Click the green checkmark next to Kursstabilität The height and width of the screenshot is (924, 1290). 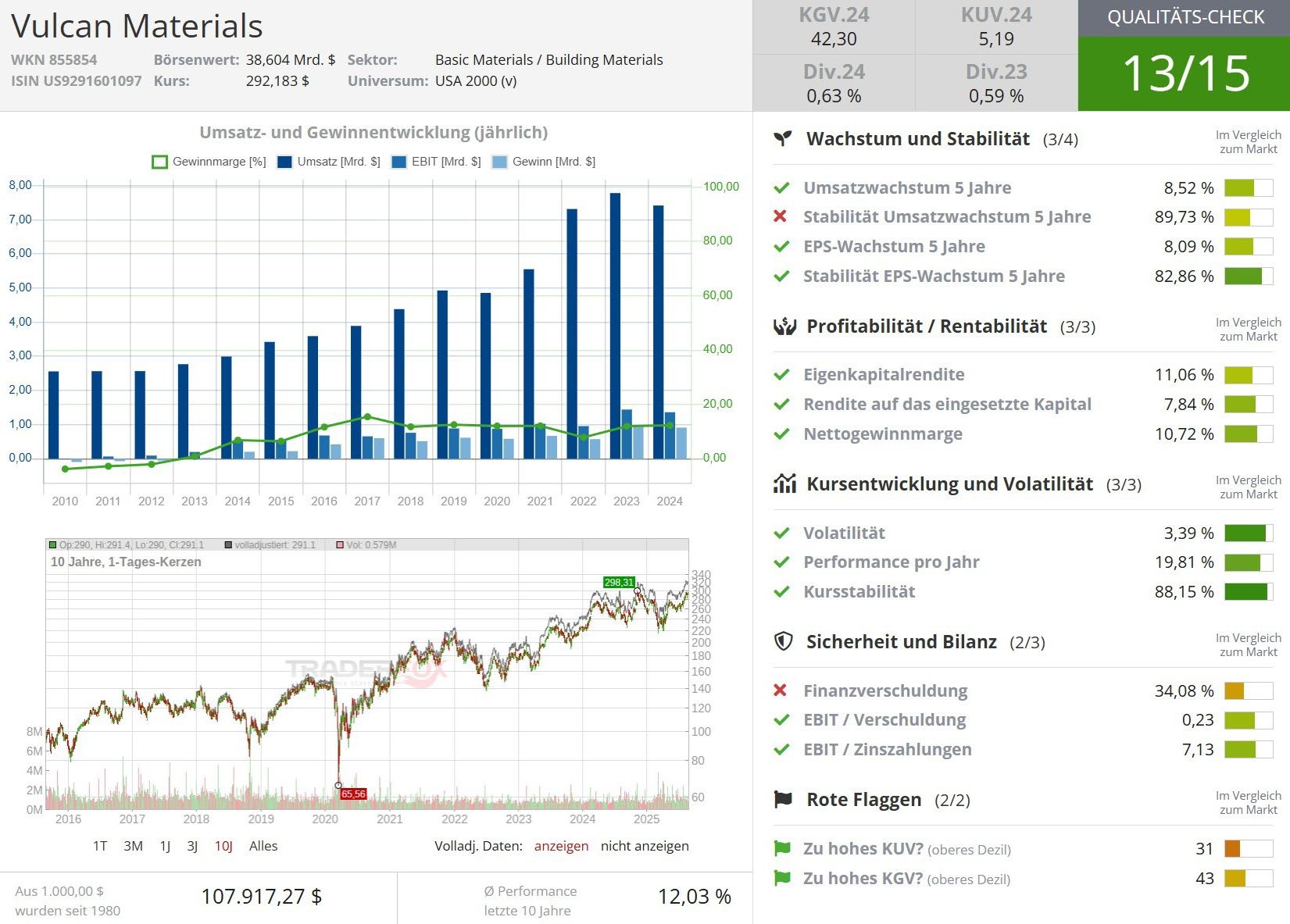click(x=781, y=592)
